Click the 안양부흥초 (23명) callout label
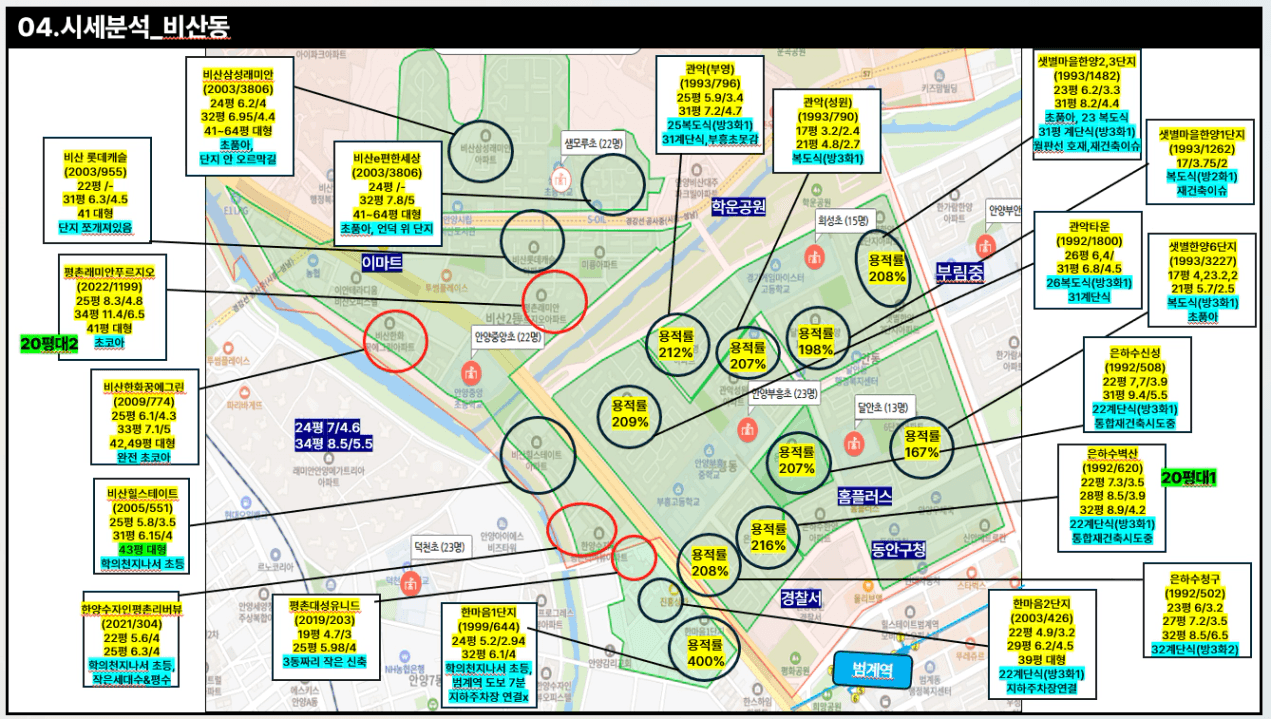Image resolution: width=1271 pixels, height=719 pixels. (x=783, y=393)
